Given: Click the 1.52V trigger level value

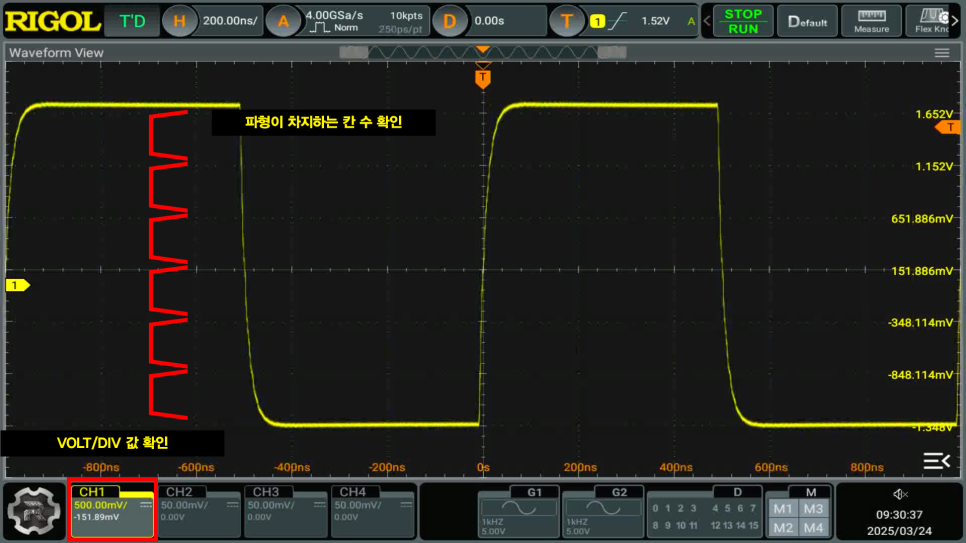Looking at the screenshot, I should (655, 21).
